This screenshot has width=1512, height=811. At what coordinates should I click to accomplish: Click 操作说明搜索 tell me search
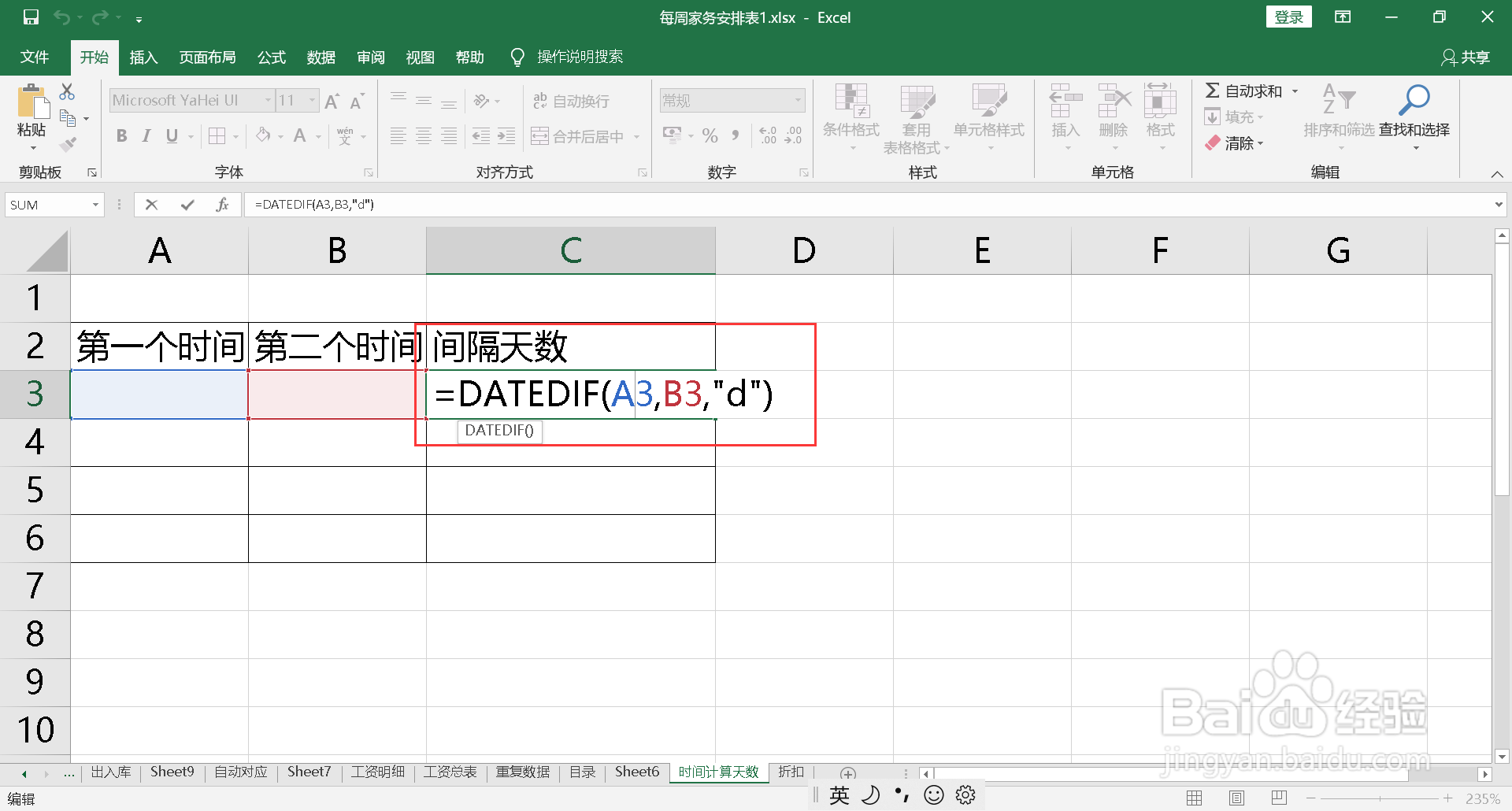tap(580, 57)
